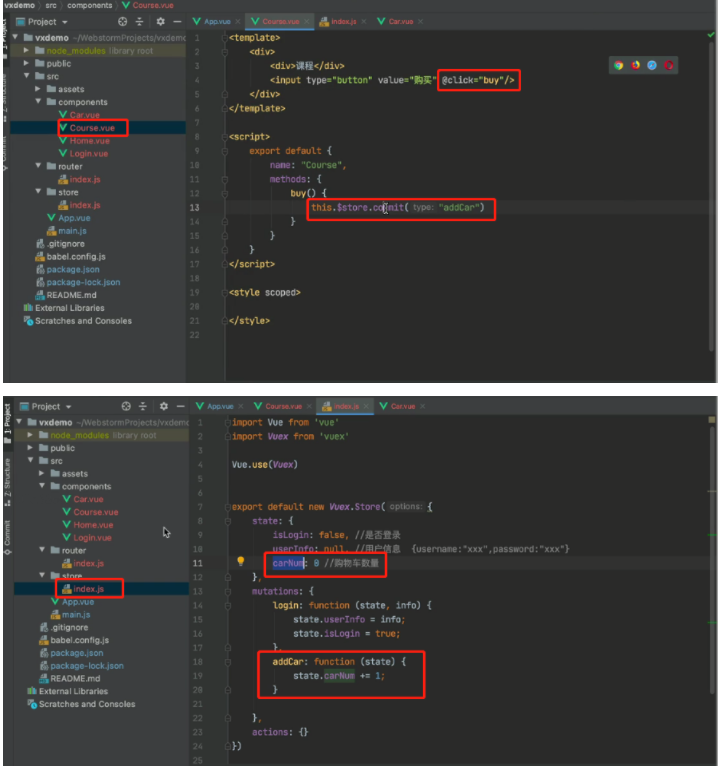Open Structure tool window stripe in lower window
721x767 pixels.
[7, 482]
